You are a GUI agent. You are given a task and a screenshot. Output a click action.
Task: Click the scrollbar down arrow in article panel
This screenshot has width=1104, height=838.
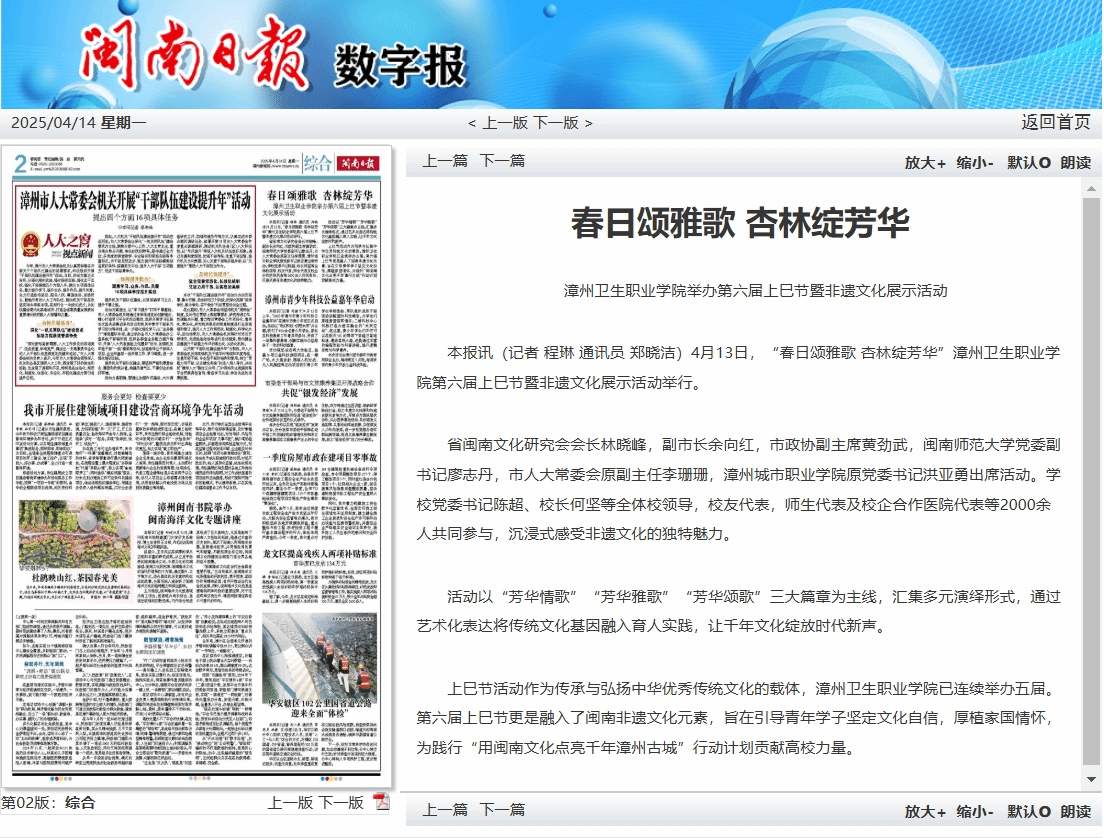click(1091, 778)
